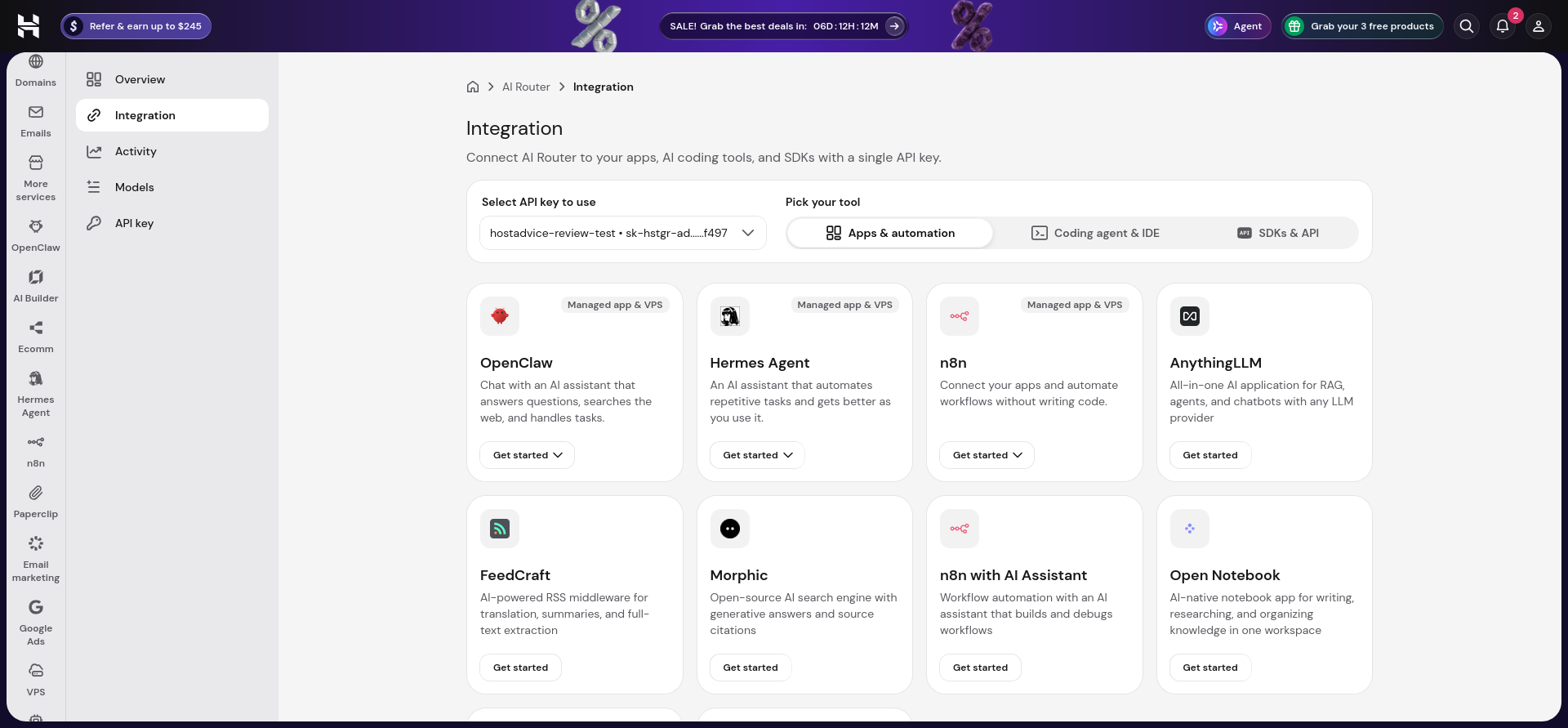The width and height of the screenshot is (1568, 728).
Task: Expand n8n Get started dropdown
Action: pyautogui.click(x=987, y=455)
